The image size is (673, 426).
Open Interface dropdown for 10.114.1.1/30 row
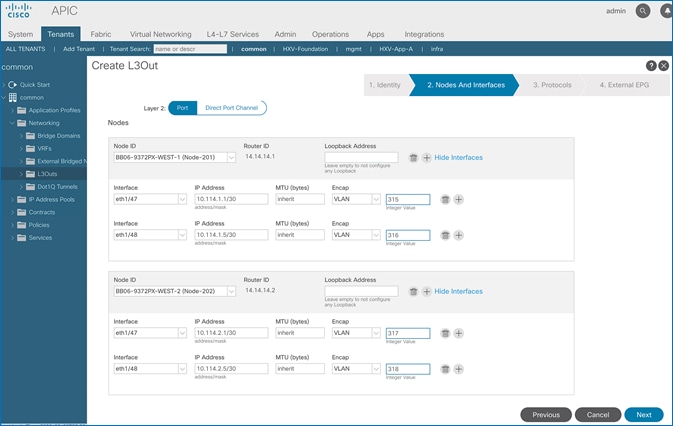point(182,199)
